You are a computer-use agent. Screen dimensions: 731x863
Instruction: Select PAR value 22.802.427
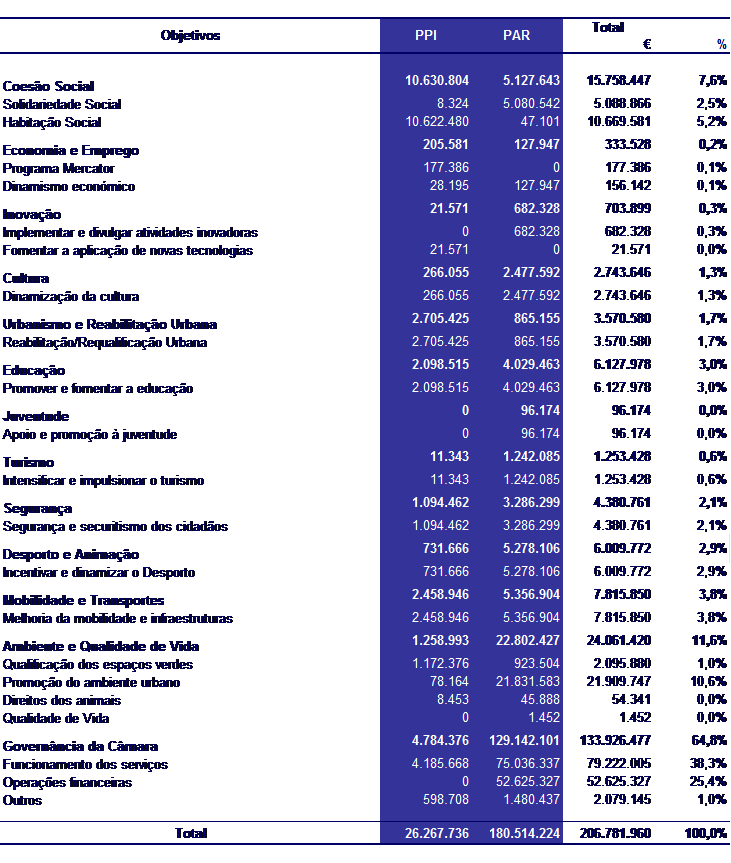(x=528, y=641)
